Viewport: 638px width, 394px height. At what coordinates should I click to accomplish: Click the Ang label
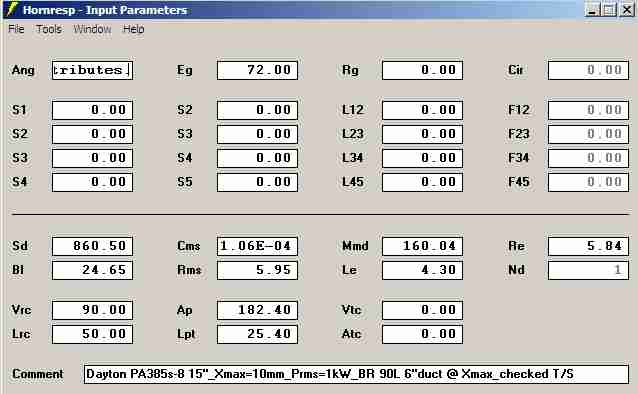click(x=23, y=70)
